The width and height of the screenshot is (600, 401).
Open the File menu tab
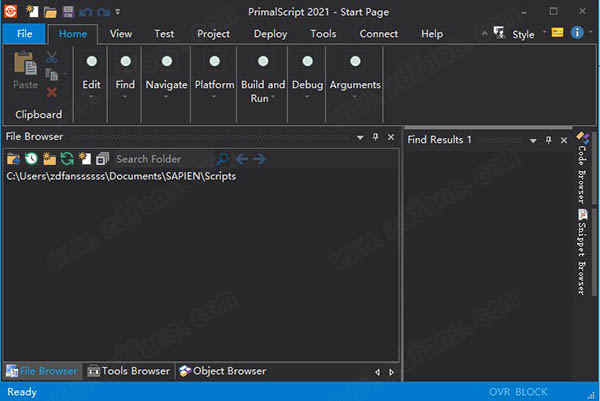coord(24,34)
